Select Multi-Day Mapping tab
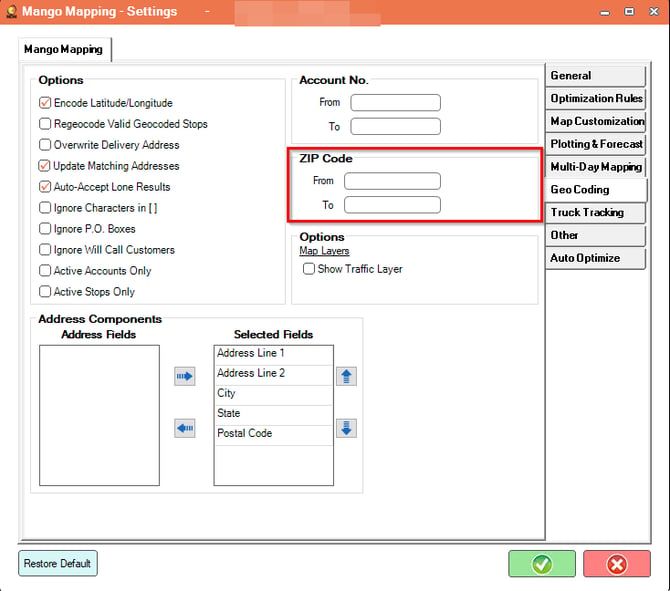 pos(595,167)
